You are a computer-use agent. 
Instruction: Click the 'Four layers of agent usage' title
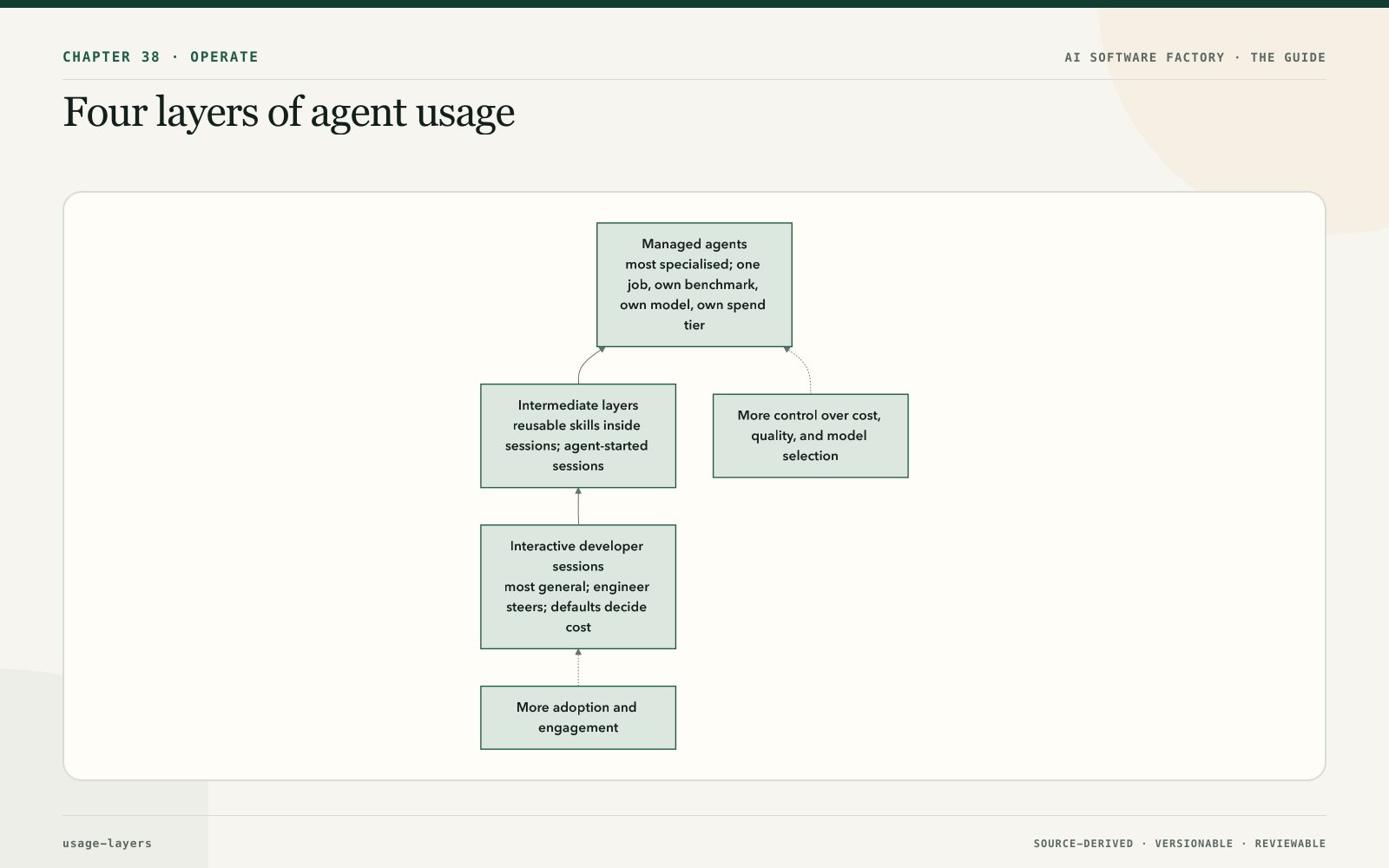point(288,113)
